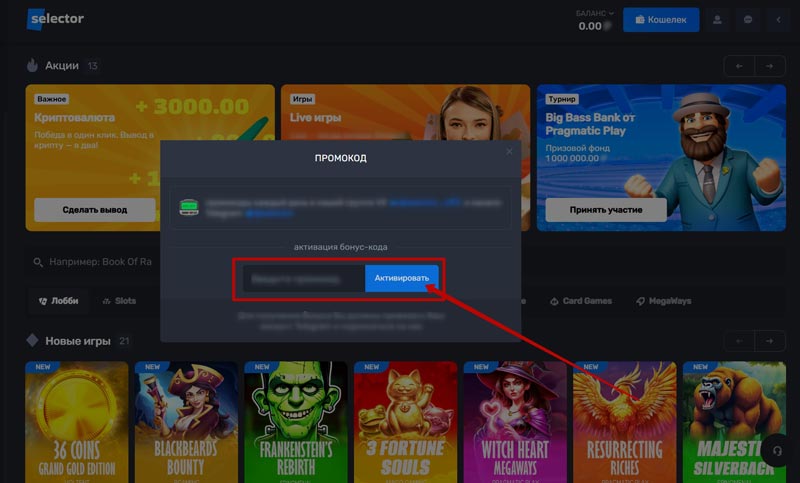Viewport: 800px width, 483px height.
Task: Click the Selector logo in header
Action: click(x=56, y=19)
